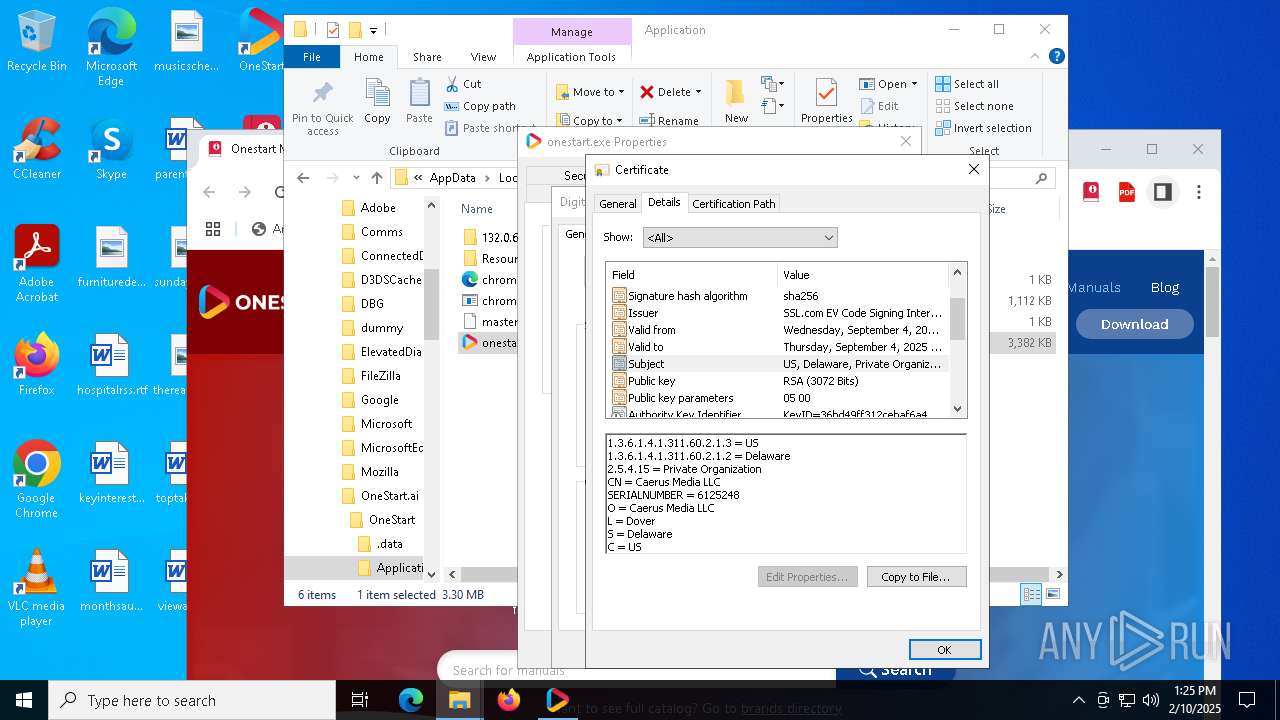The height and width of the screenshot is (720, 1280).
Task: Launch Microsoft Edge from the desktop
Action: [111, 48]
